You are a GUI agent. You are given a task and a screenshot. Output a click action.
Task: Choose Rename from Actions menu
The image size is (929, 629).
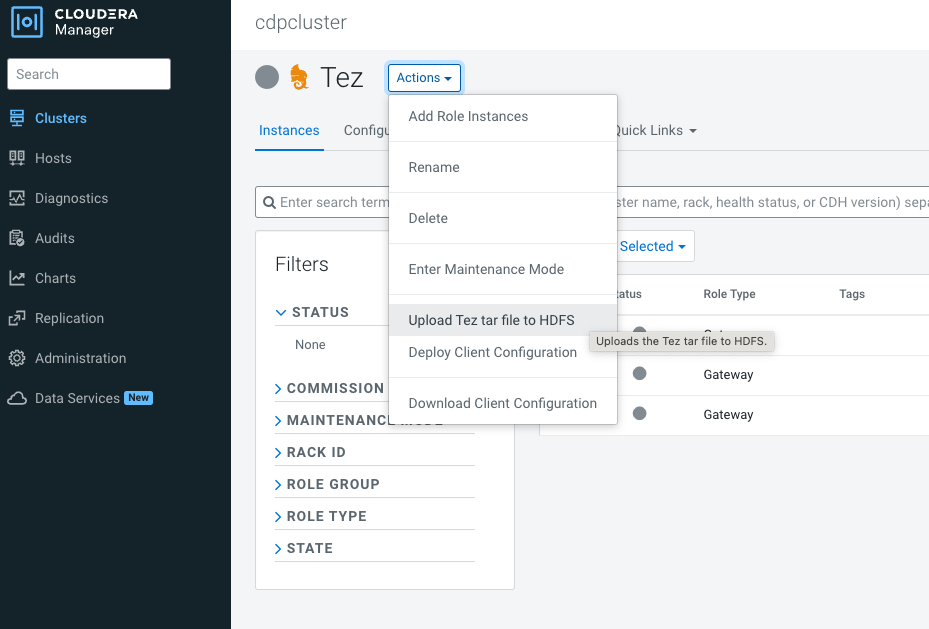coord(503,167)
